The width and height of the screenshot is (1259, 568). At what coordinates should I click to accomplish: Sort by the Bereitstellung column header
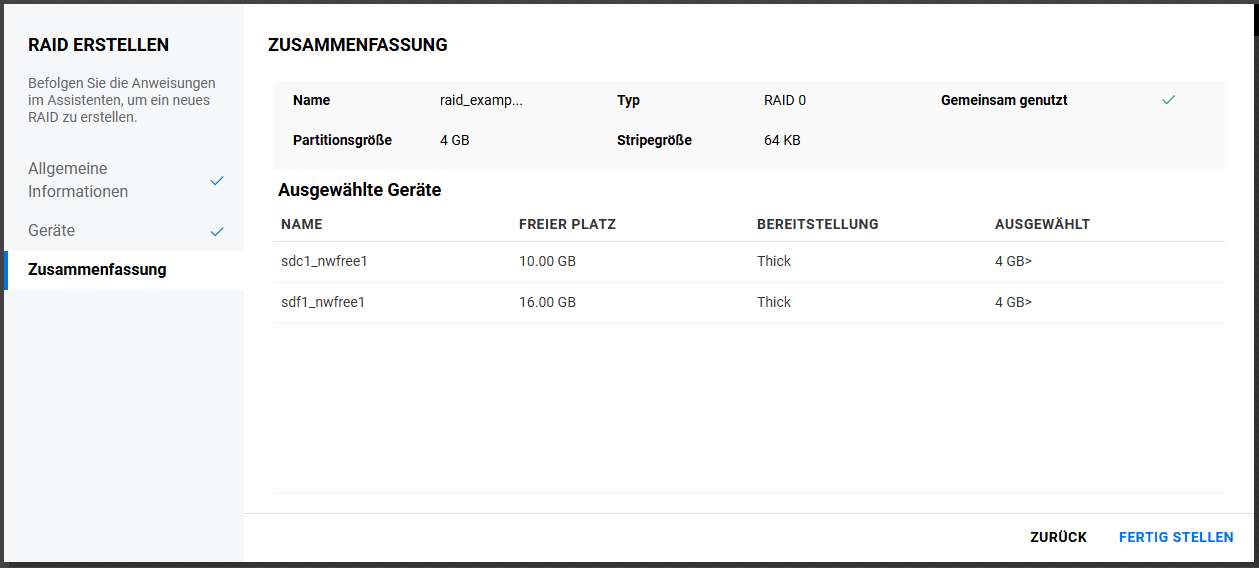click(817, 224)
